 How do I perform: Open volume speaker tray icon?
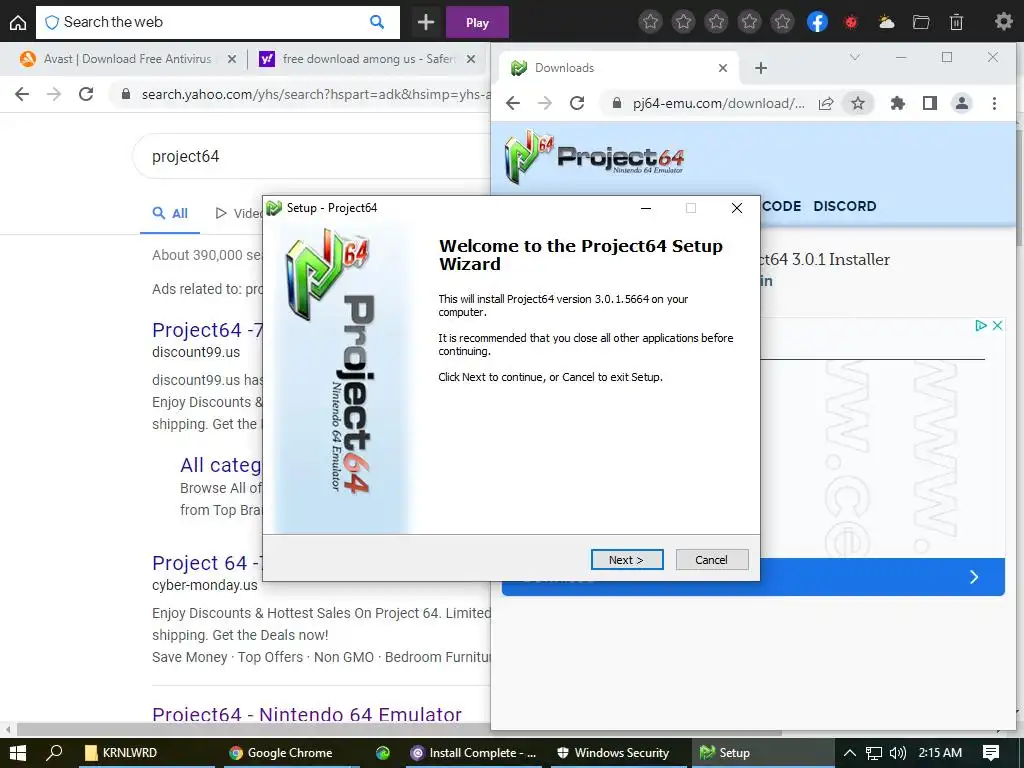[x=898, y=753]
